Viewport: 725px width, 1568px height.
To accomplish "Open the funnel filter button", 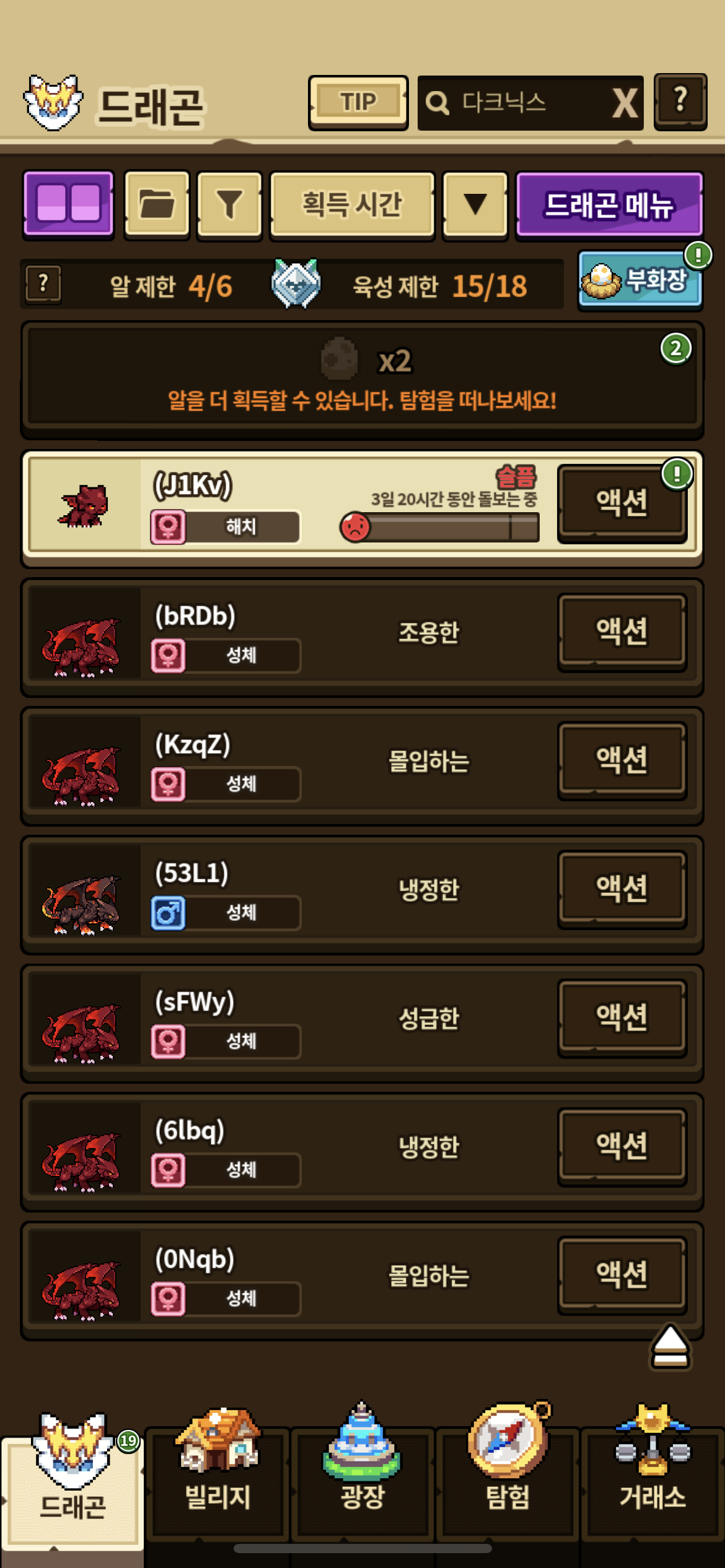I will click(229, 204).
